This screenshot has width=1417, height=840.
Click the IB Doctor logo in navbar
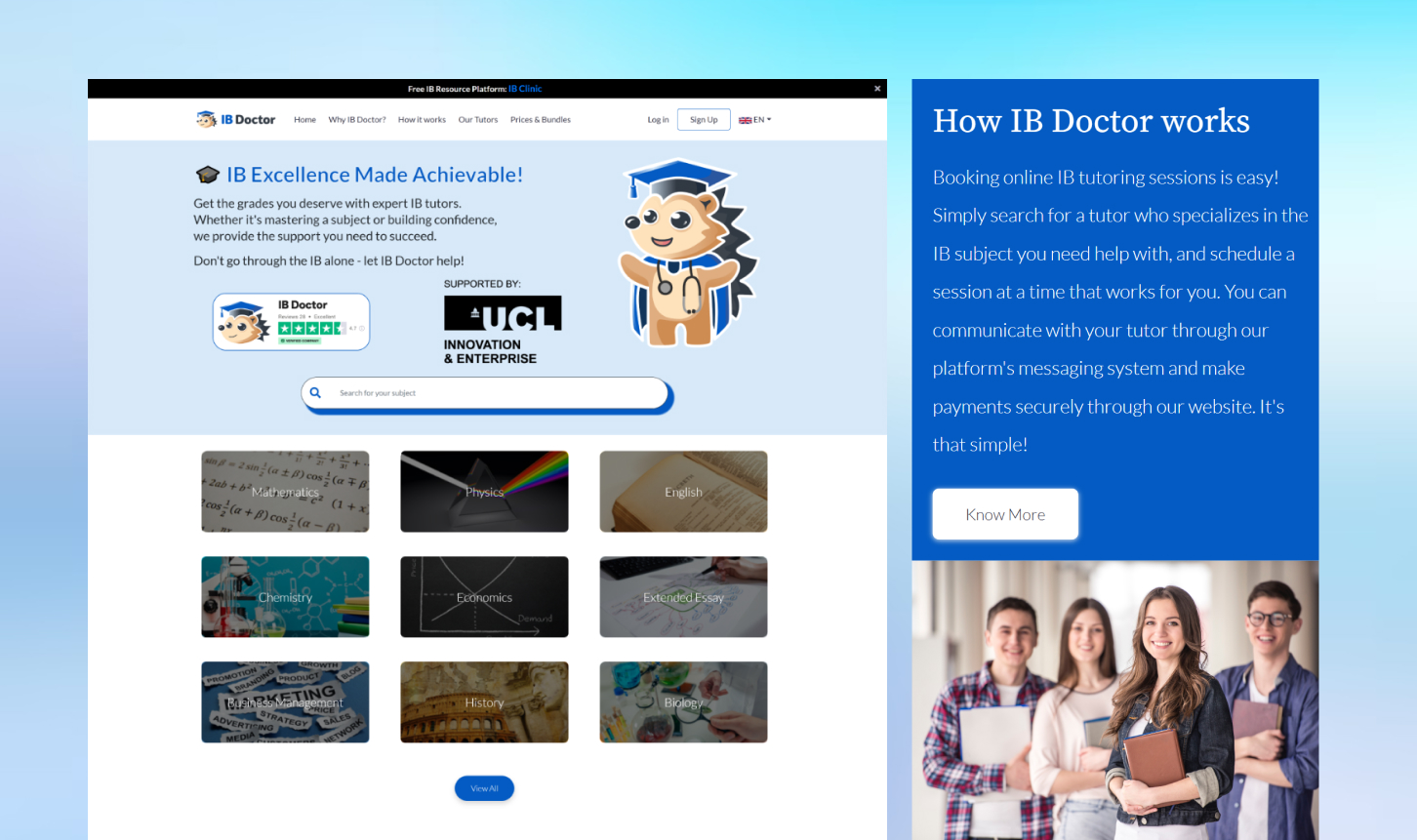point(235,120)
